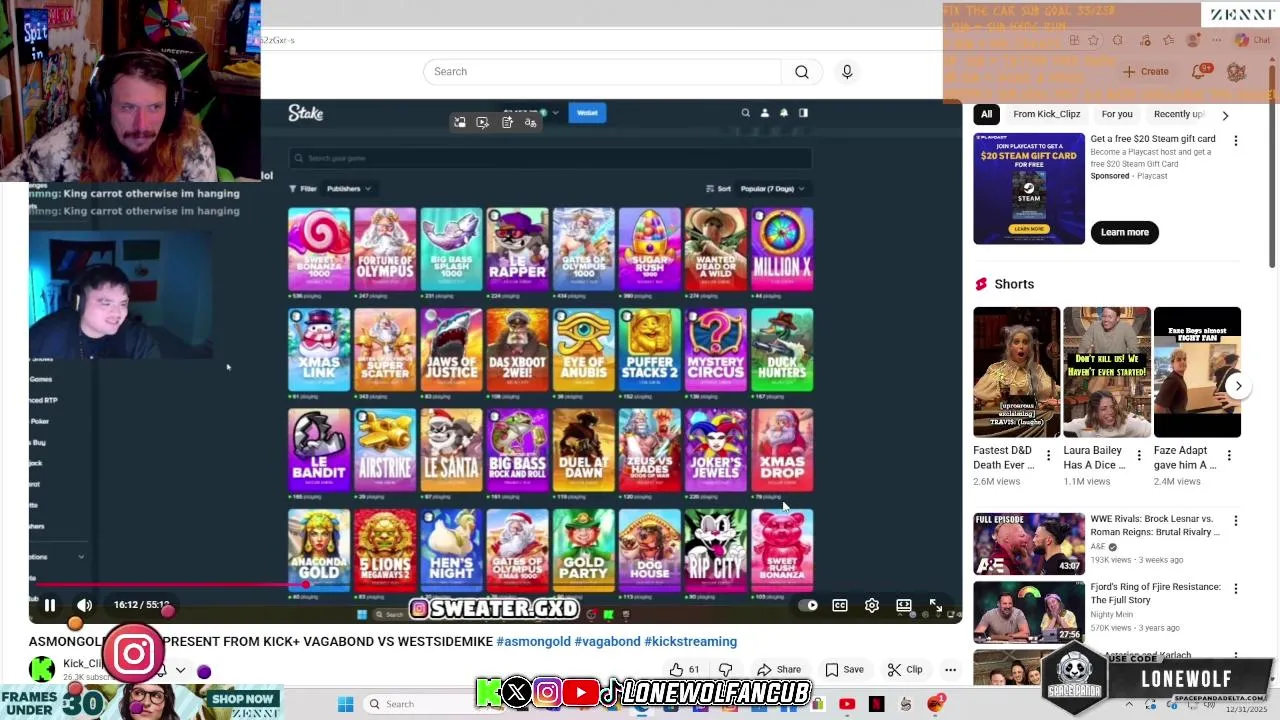Click Edge favorites star icon

(x=1093, y=40)
